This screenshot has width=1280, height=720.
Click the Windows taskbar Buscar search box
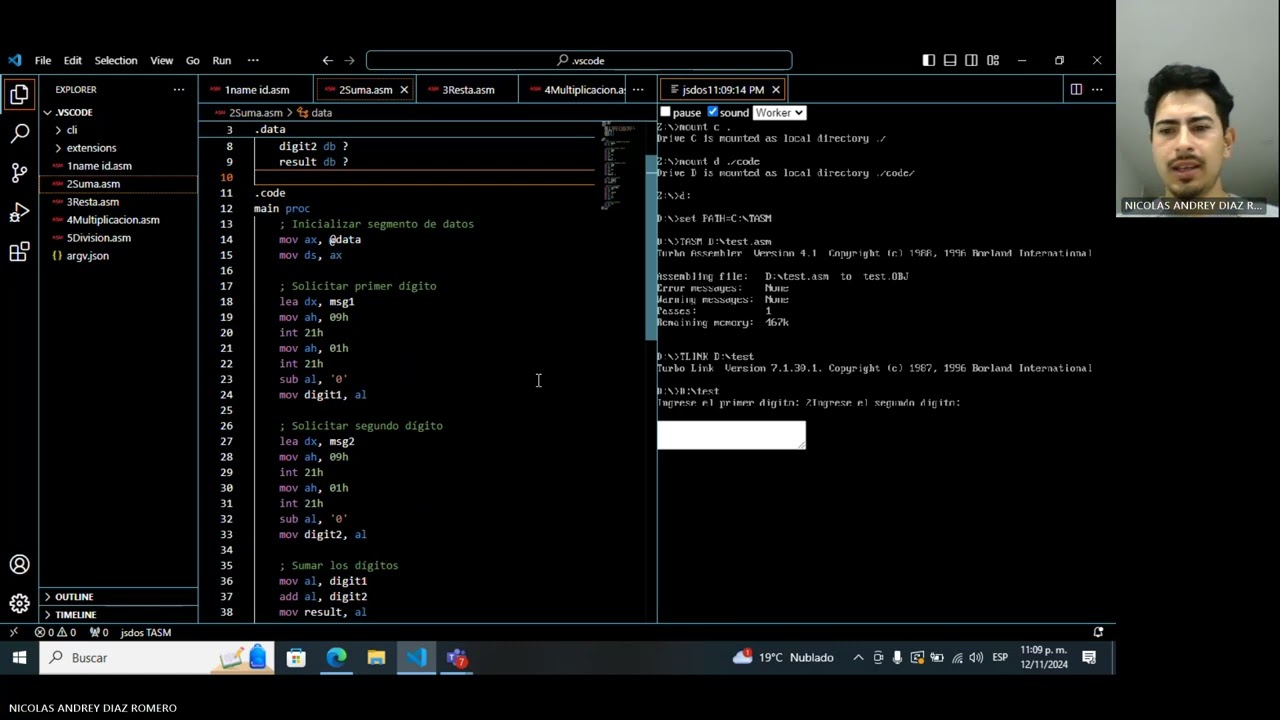point(157,657)
